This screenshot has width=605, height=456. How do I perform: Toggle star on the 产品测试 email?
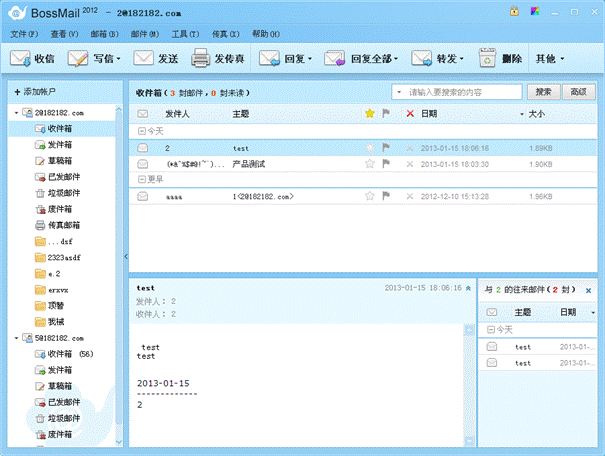tap(370, 163)
